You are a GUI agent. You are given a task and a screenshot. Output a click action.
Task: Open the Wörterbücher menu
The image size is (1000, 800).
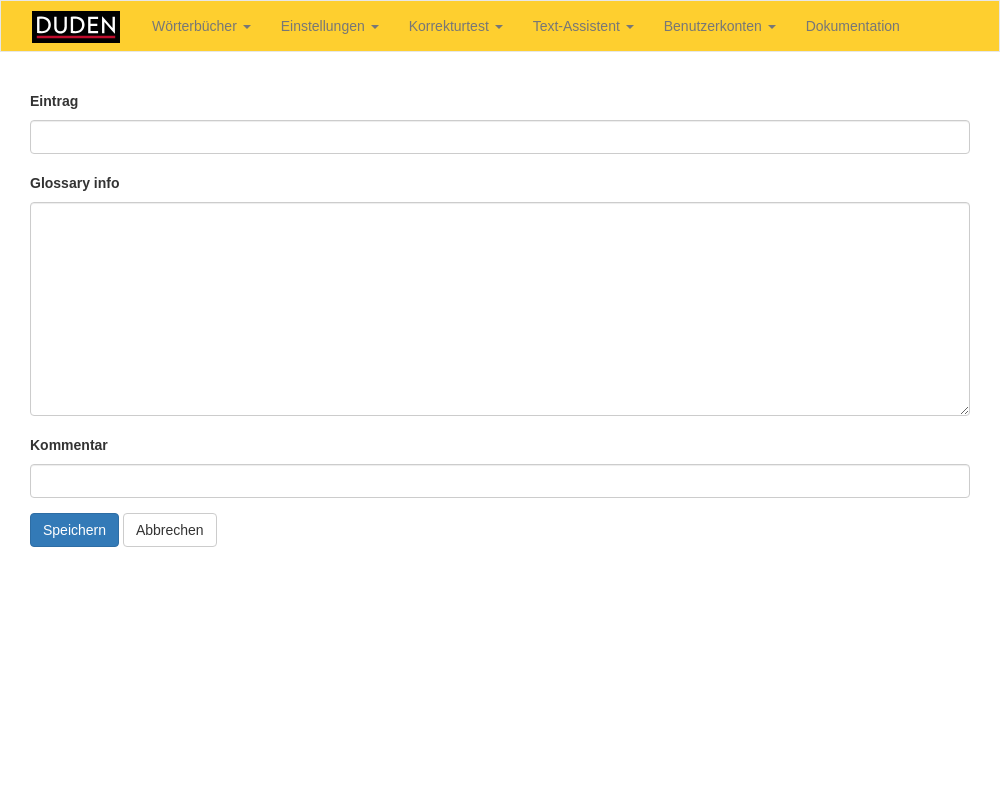click(200, 26)
